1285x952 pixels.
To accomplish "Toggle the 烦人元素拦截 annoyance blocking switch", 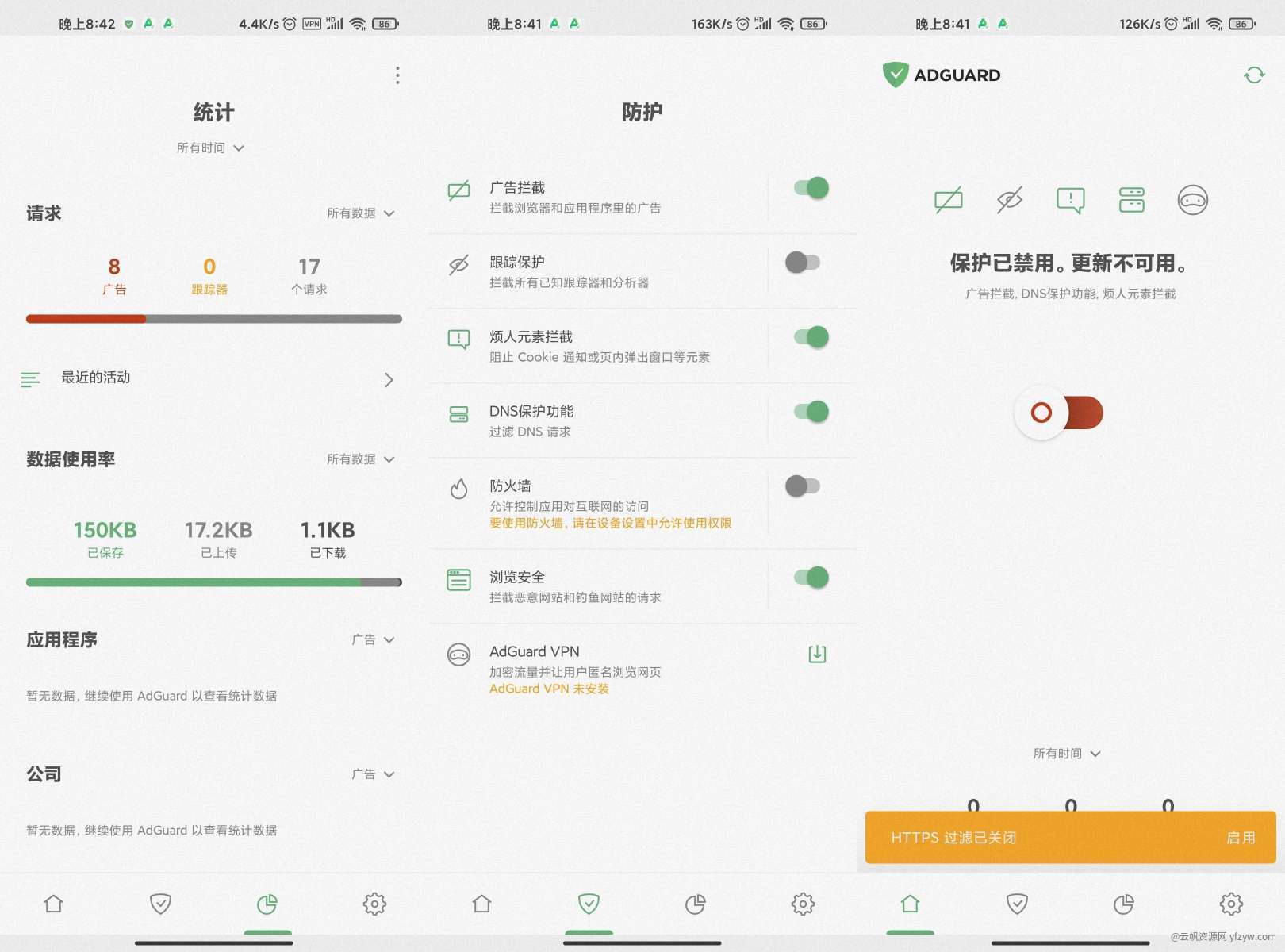I will click(x=811, y=337).
